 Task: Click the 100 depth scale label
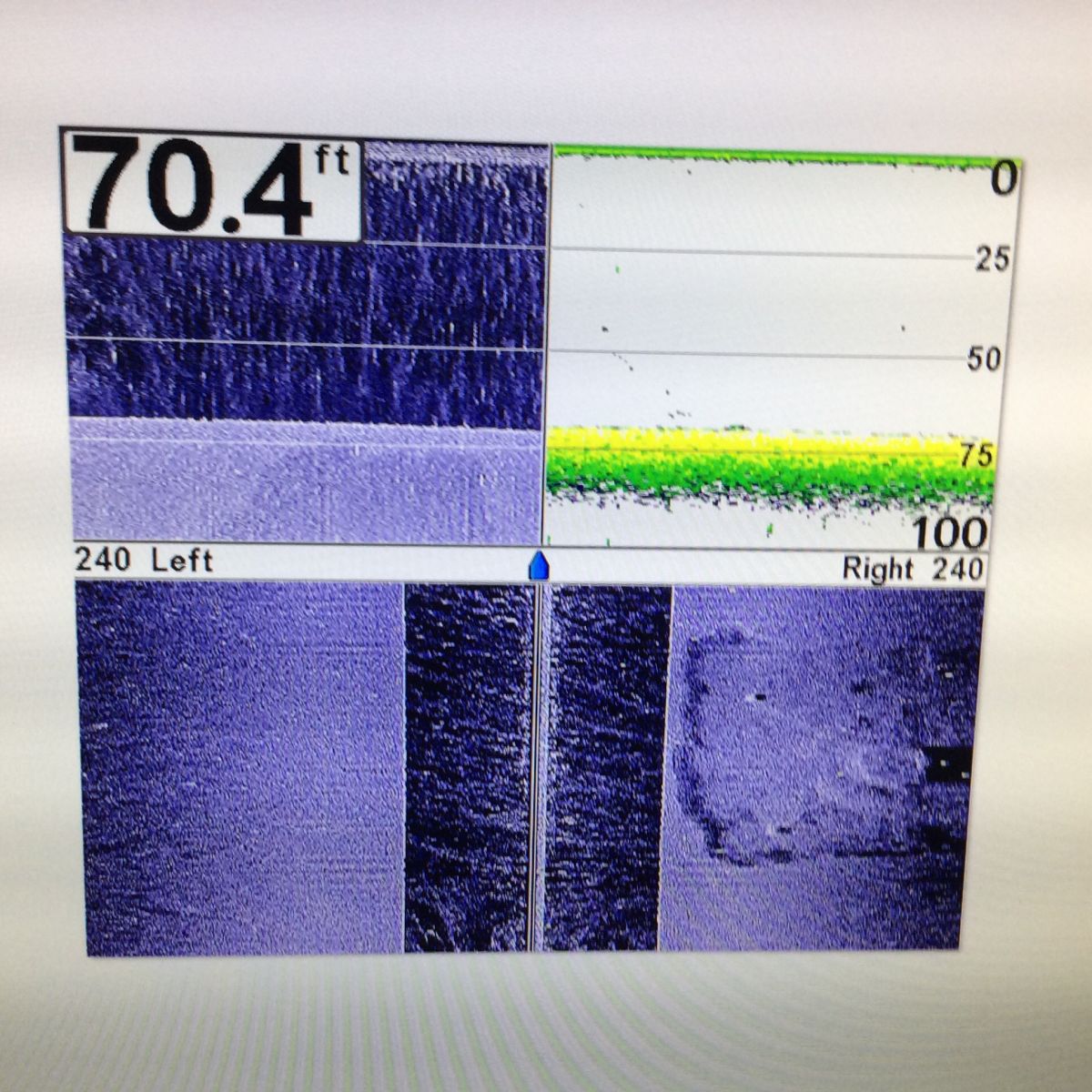click(949, 533)
